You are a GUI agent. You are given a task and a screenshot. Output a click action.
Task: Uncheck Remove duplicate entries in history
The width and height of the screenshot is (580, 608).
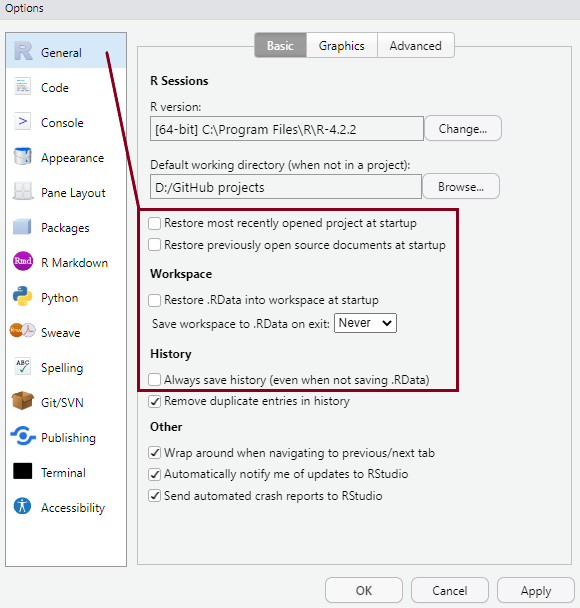(x=155, y=401)
